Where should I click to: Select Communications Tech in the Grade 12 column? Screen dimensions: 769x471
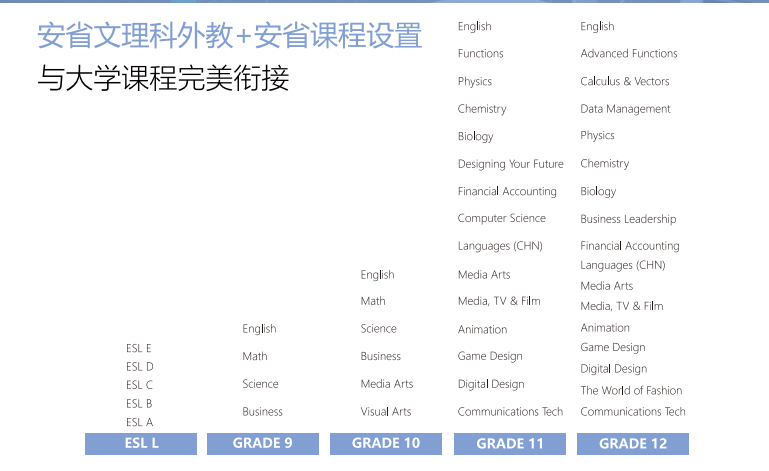tap(633, 411)
